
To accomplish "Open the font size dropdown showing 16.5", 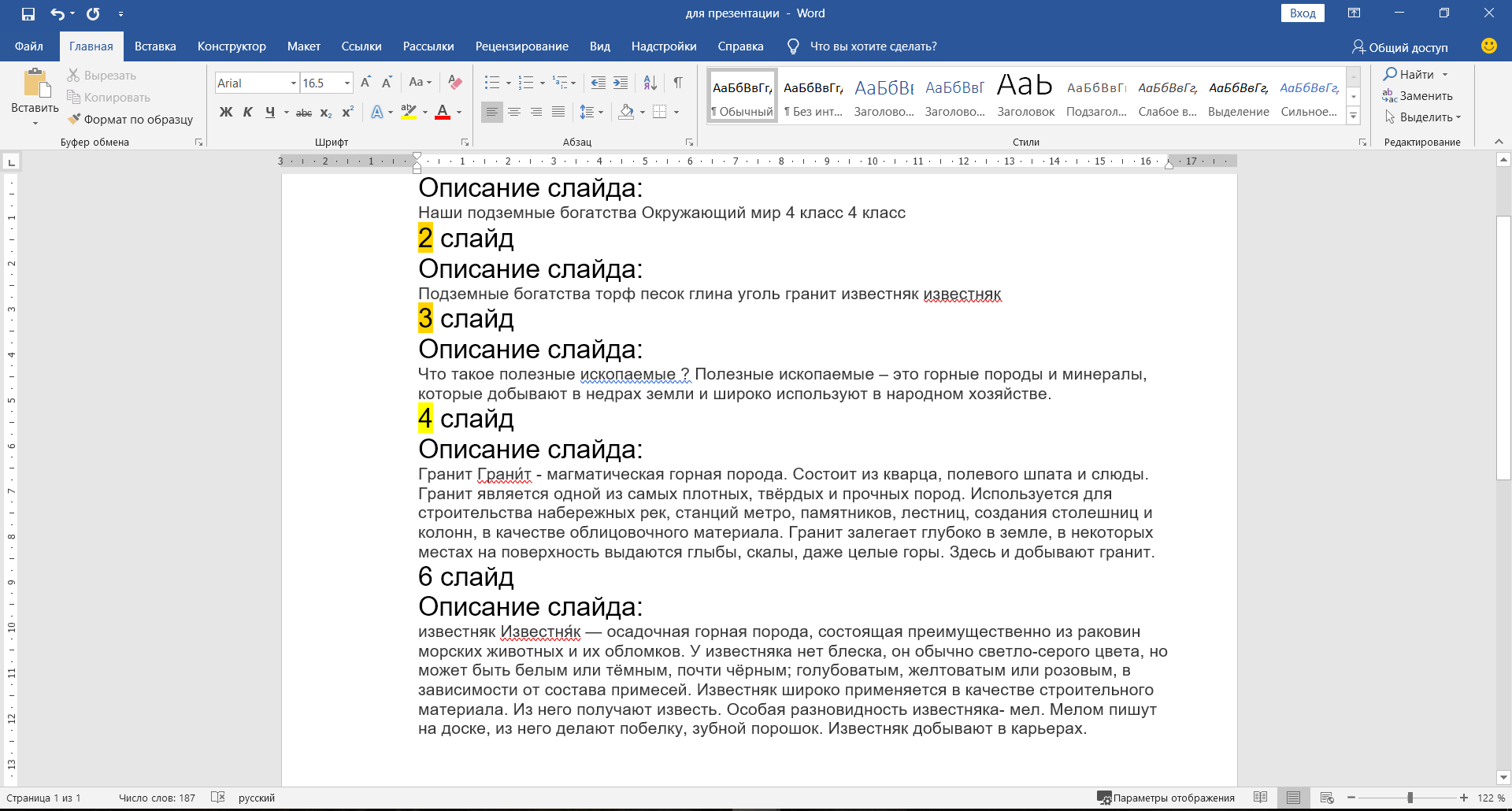I will (x=346, y=83).
